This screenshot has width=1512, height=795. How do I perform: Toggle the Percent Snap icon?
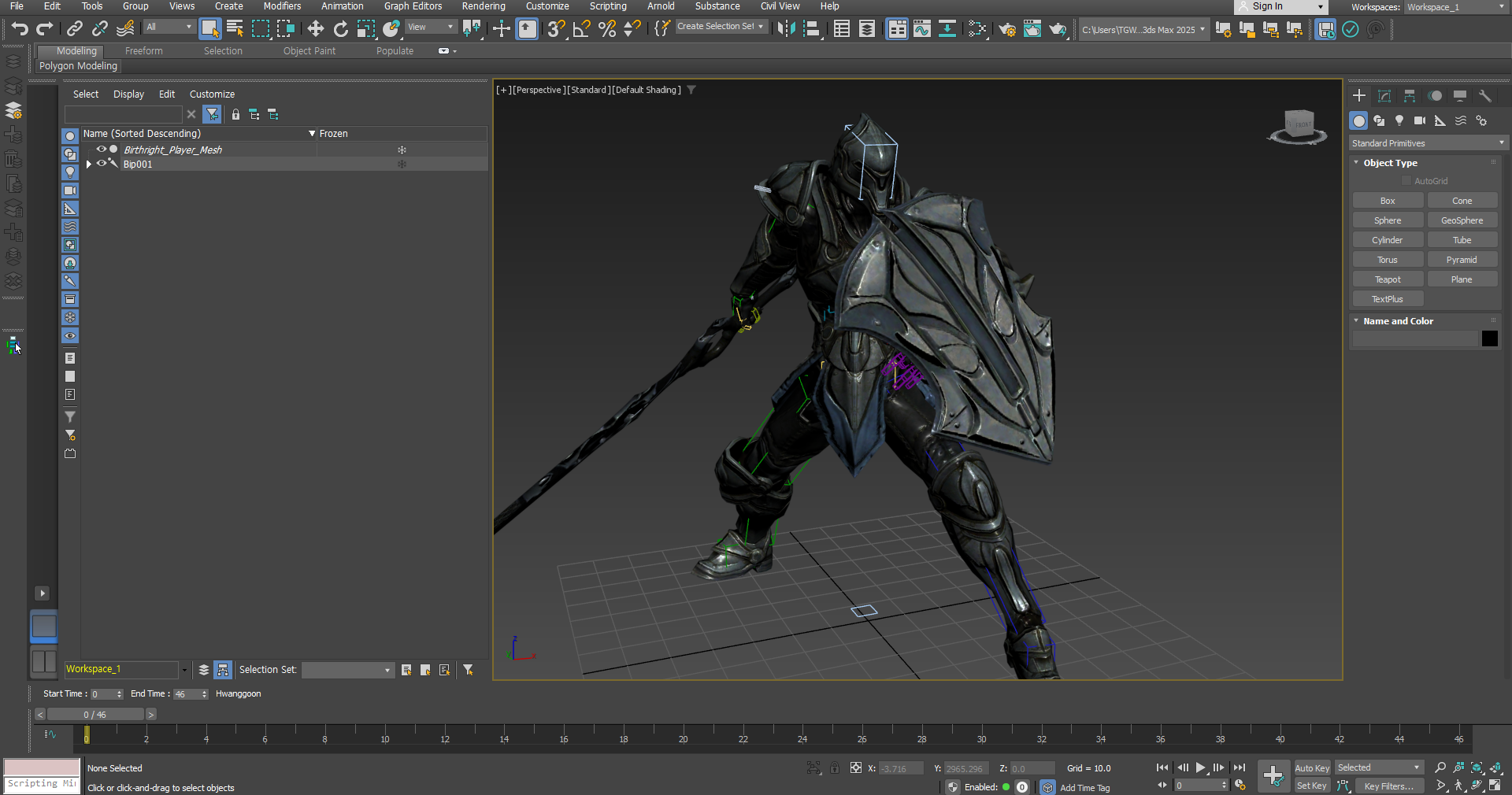607,29
